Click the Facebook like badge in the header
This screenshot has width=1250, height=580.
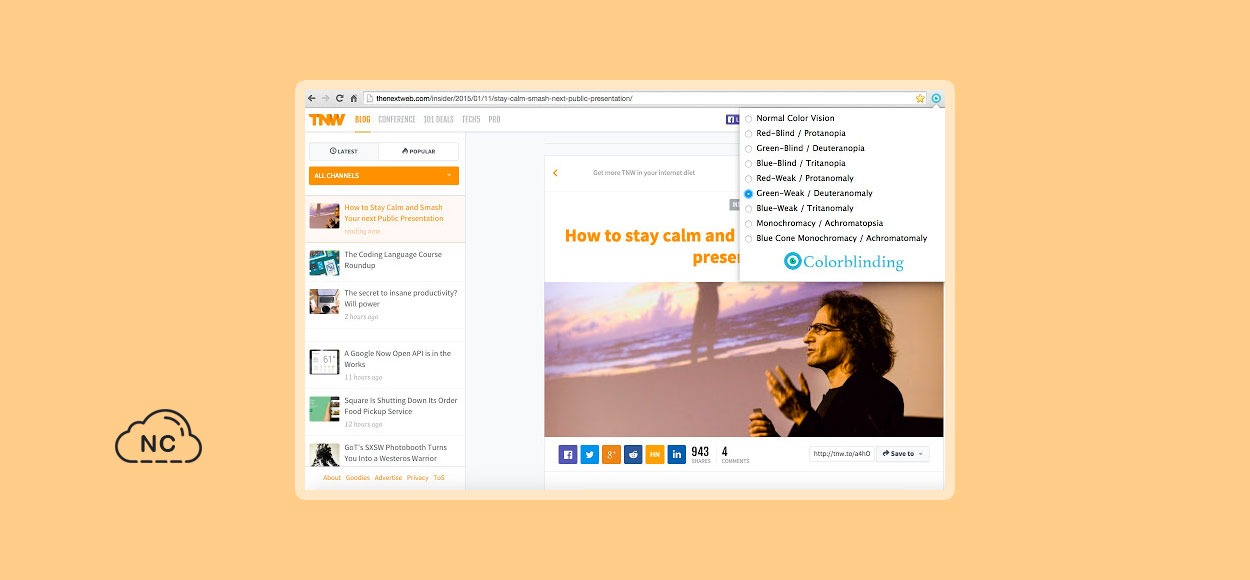pos(733,120)
